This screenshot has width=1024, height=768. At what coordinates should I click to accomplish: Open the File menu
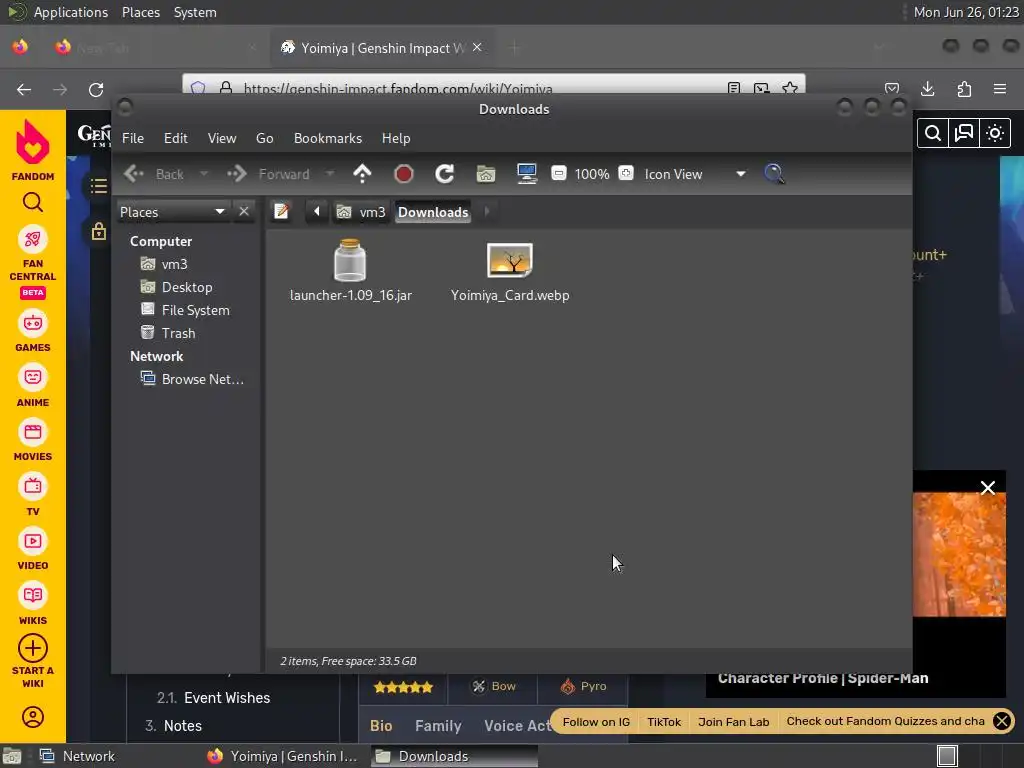click(x=133, y=138)
